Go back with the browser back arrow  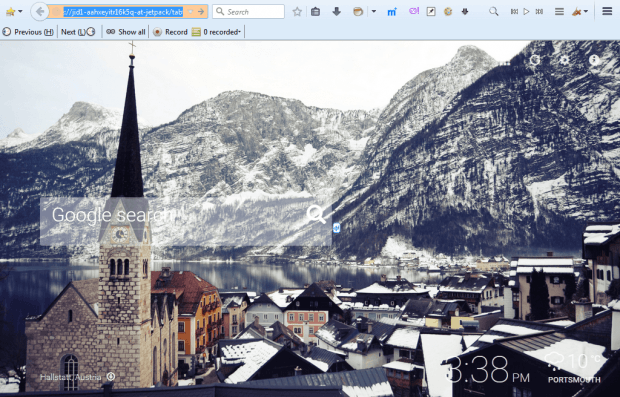(39, 12)
